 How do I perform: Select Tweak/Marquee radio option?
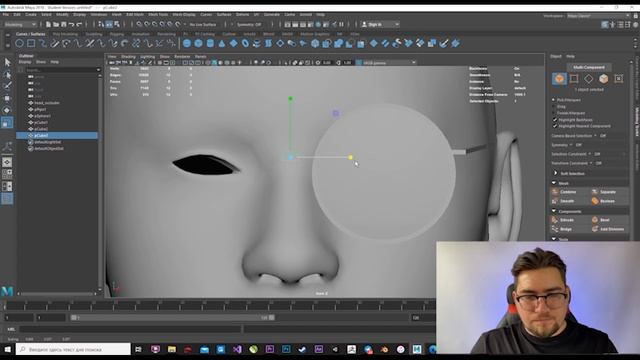(554, 113)
